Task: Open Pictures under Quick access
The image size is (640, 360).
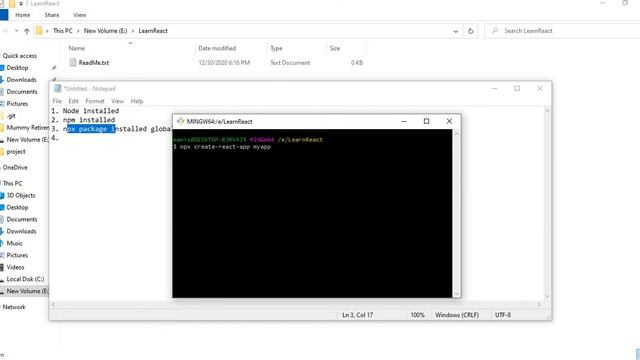Action: click(x=17, y=104)
